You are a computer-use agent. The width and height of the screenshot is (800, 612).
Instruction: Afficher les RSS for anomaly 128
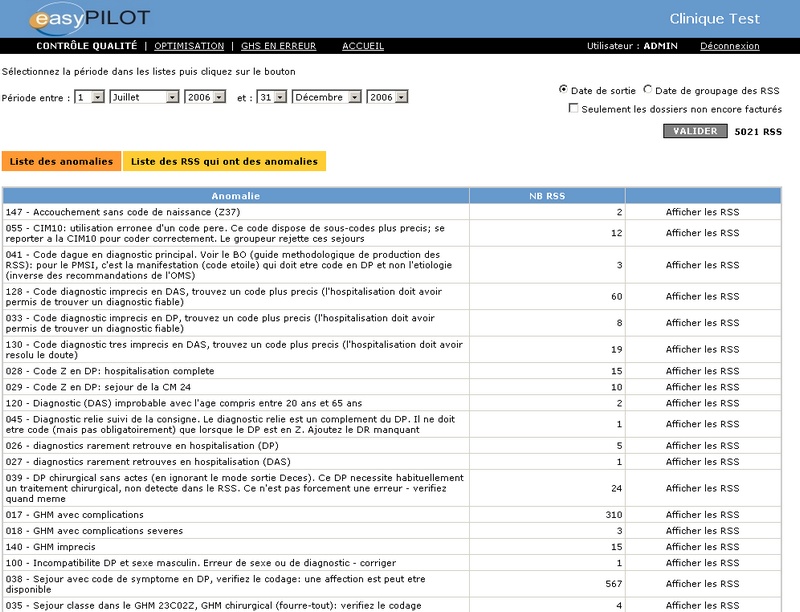703,297
